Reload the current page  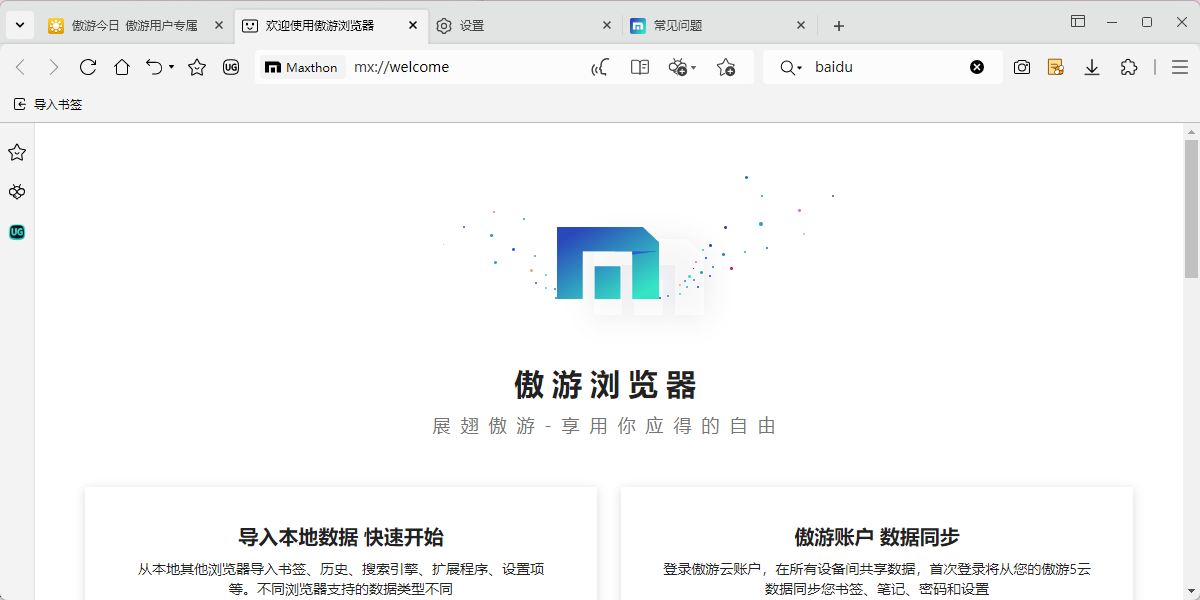pyautogui.click(x=87, y=67)
